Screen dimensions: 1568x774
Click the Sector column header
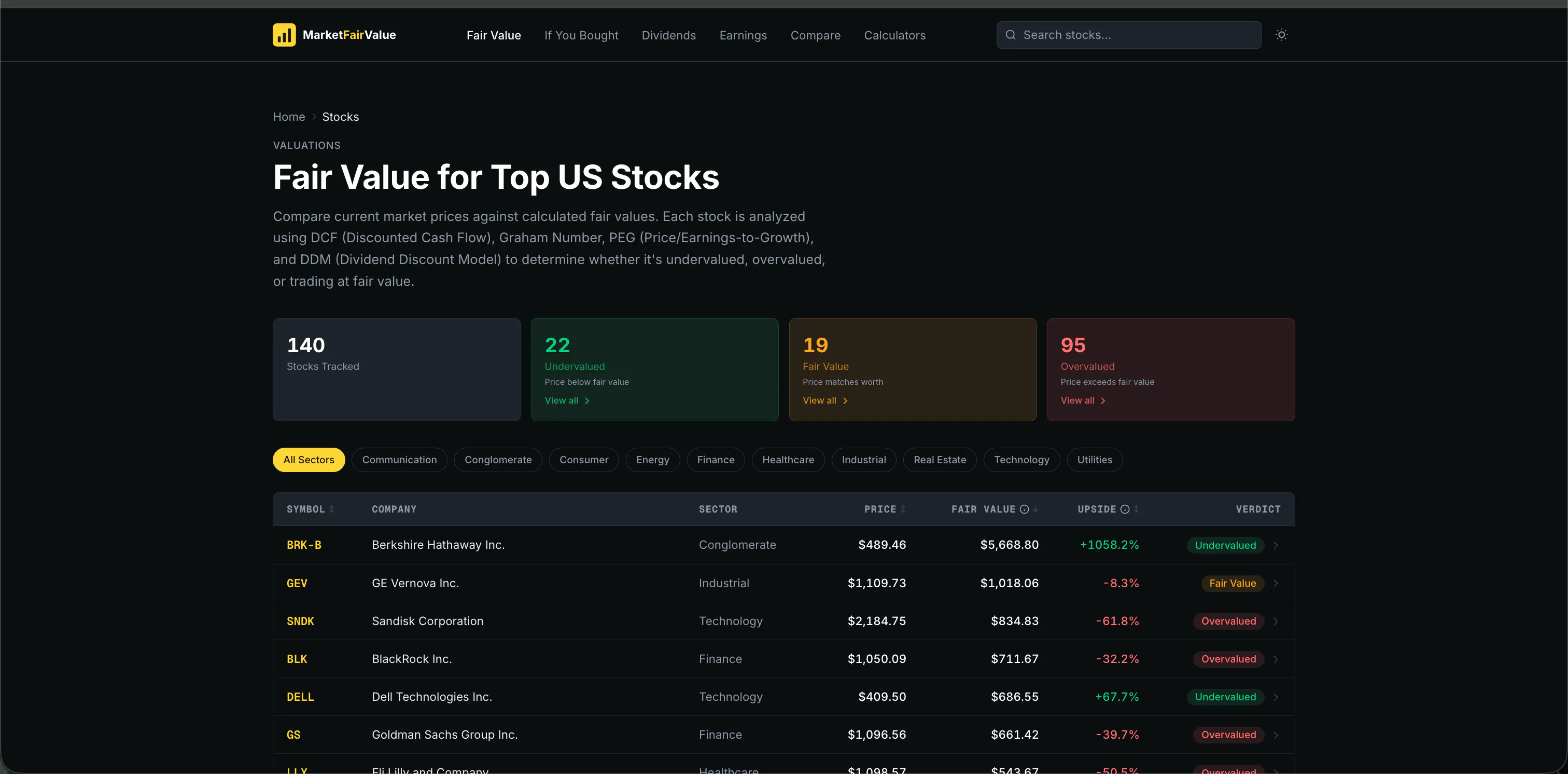[718, 509]
